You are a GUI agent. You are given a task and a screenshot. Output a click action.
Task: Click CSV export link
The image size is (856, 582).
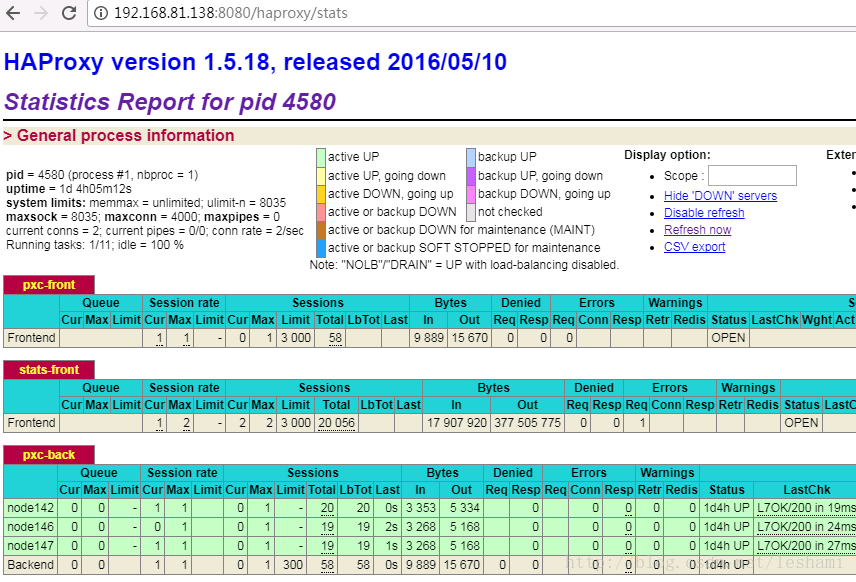694,246
